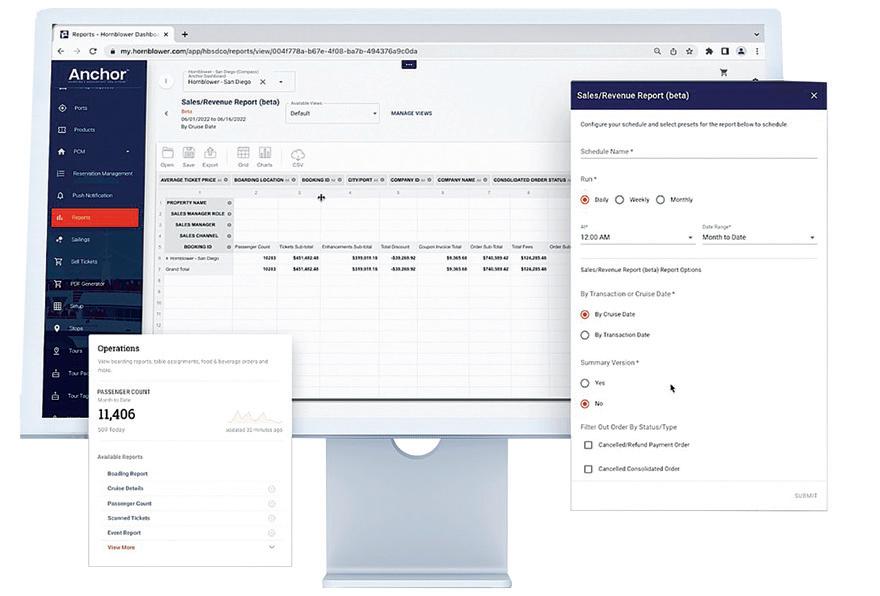880x596 pixels.
Task: Open the Event Report link
Action: [124, 533]
